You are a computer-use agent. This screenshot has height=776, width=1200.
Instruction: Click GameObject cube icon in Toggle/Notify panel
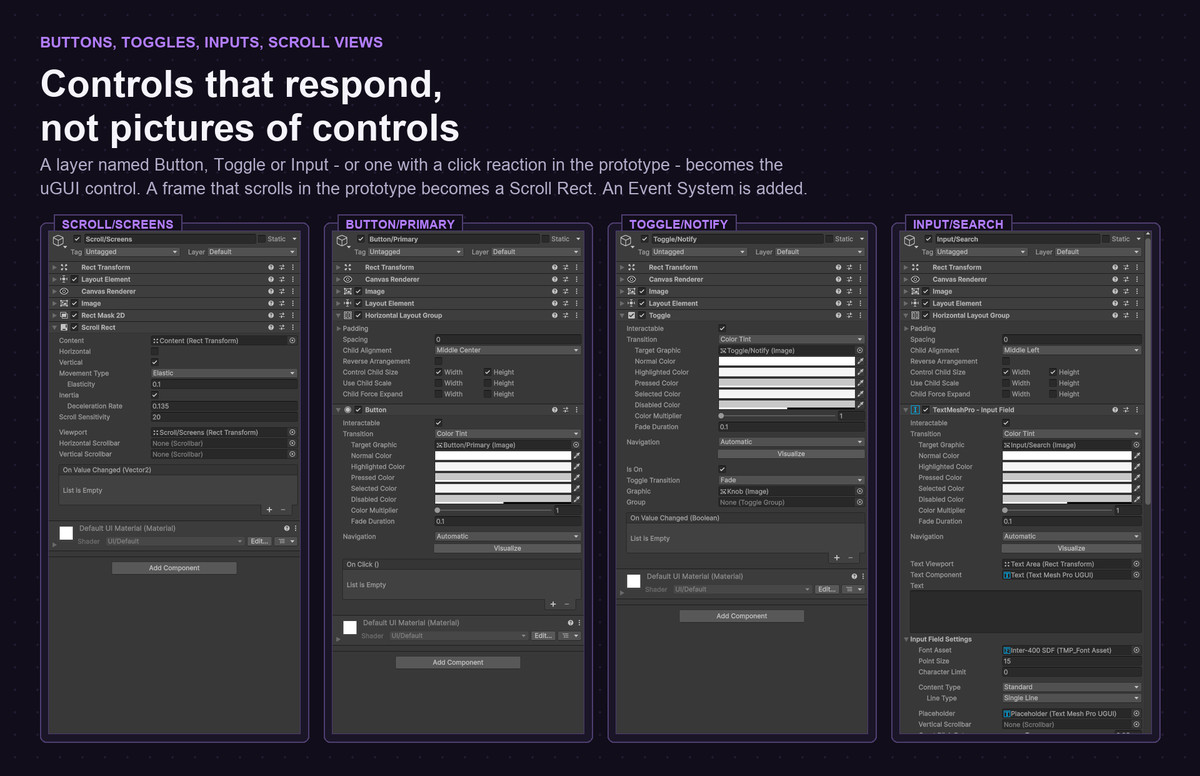tap(627, 240)
